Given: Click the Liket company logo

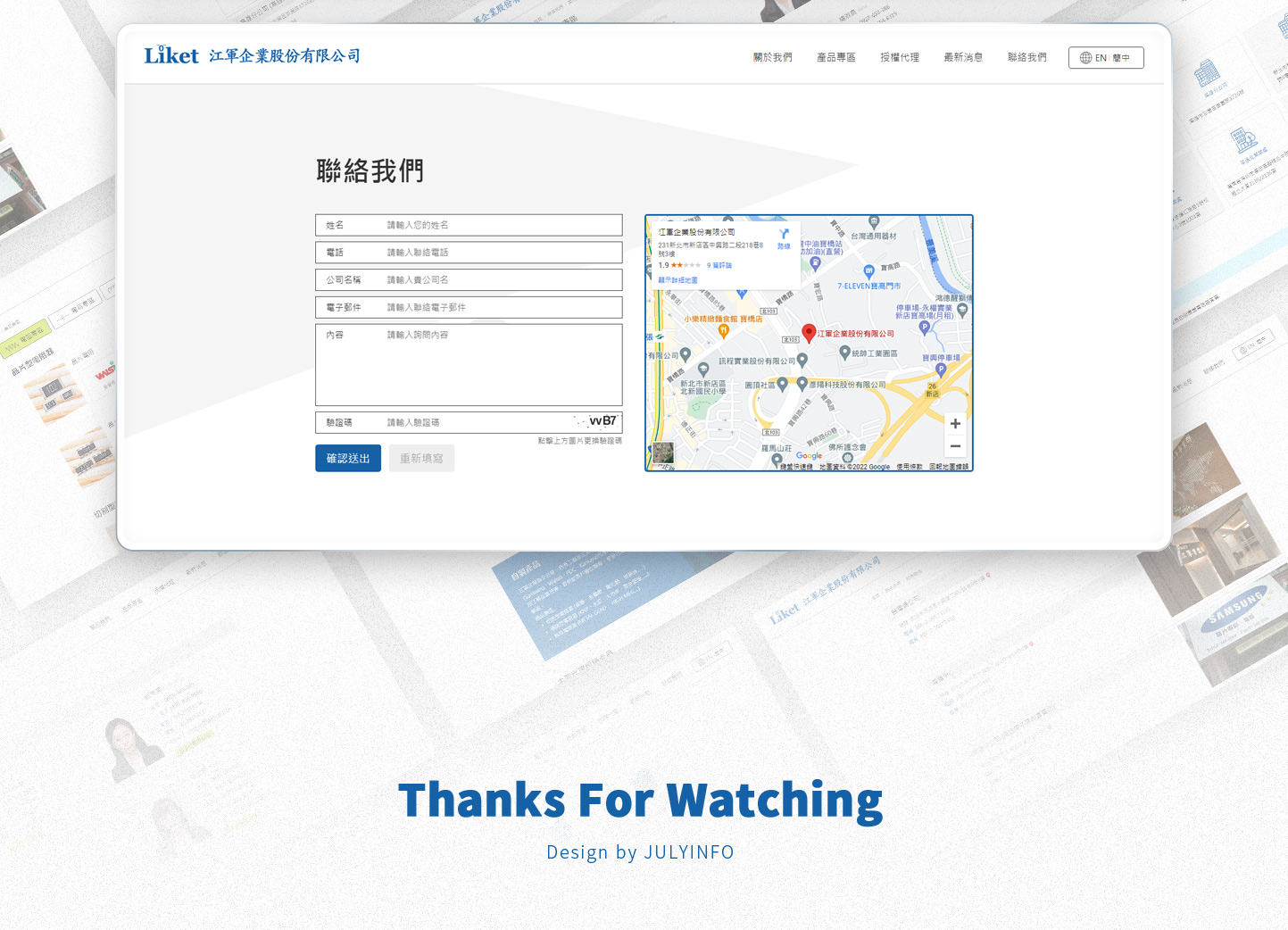Looking at the screenshot, I should coord(171,55).
